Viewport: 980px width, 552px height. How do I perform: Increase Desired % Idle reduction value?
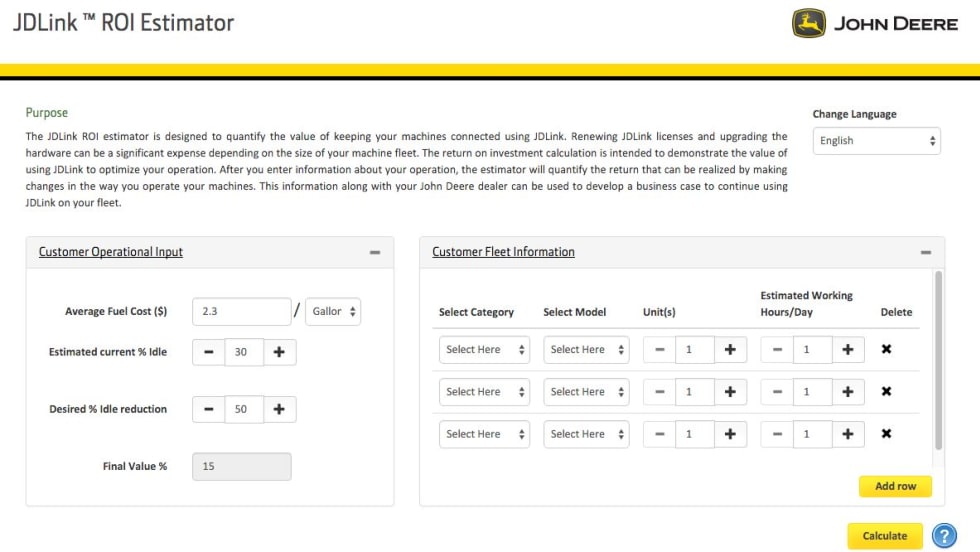pyautogui.click(x=279, y=409)
